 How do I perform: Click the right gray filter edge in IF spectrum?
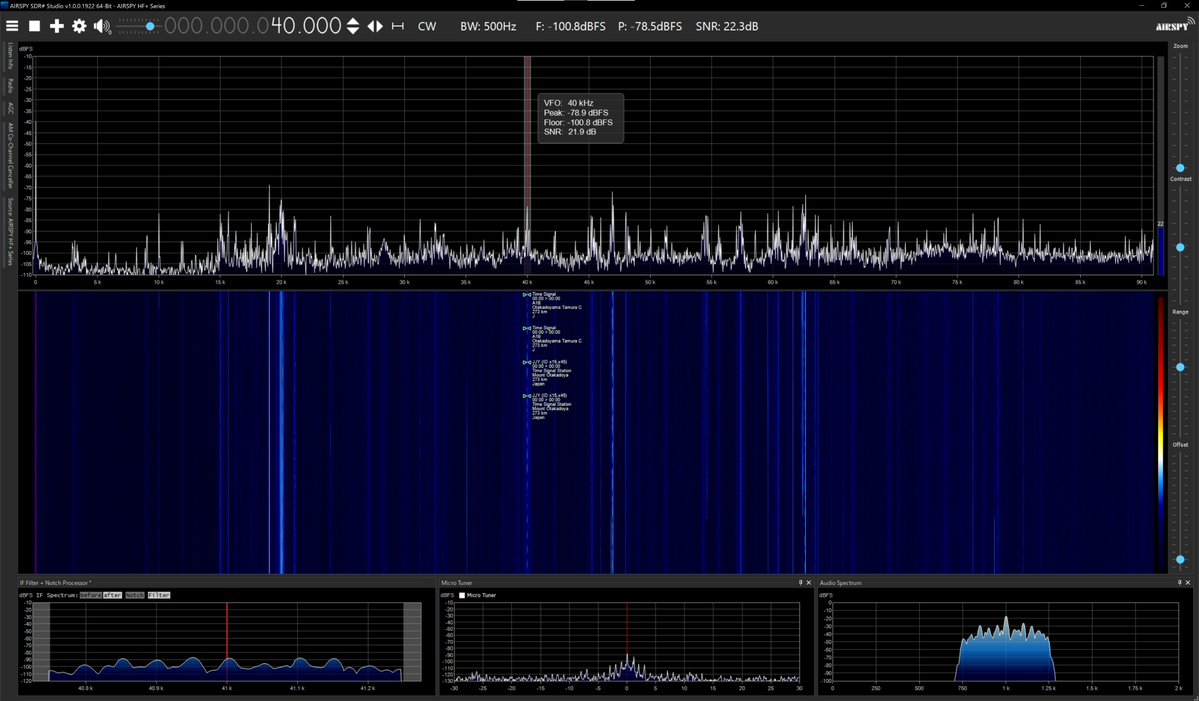tap(412, 641)
